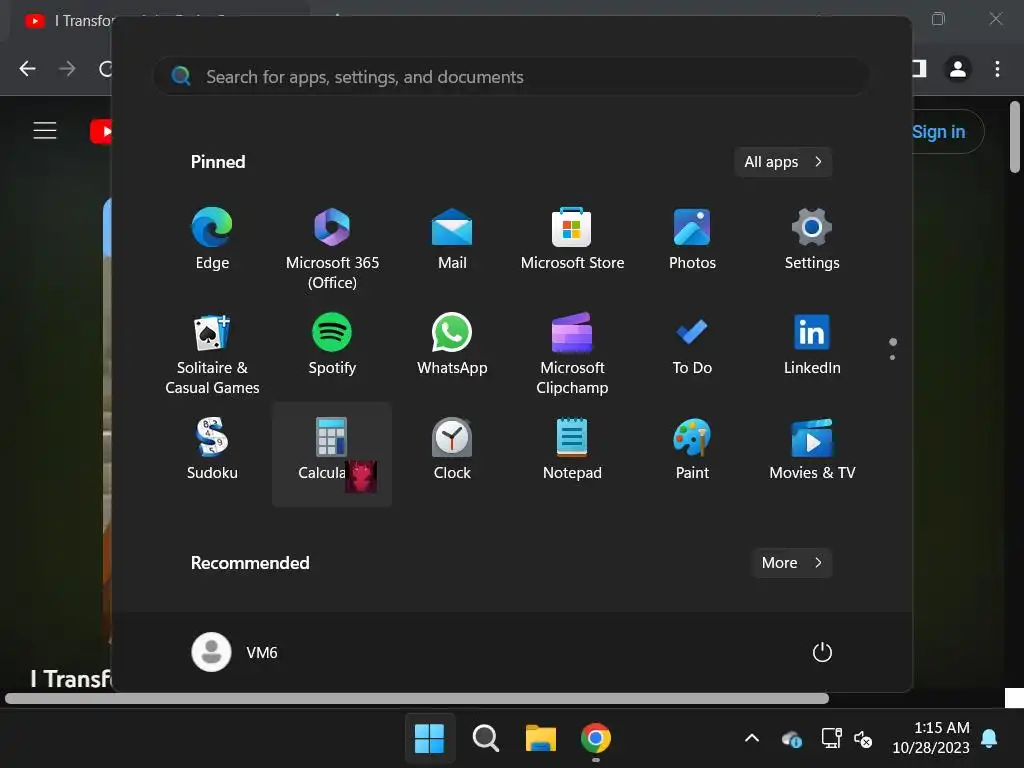This screenshot has width=1024, height=768.
Task: Open the VM6 user account menu
Action: pos(235,652)
